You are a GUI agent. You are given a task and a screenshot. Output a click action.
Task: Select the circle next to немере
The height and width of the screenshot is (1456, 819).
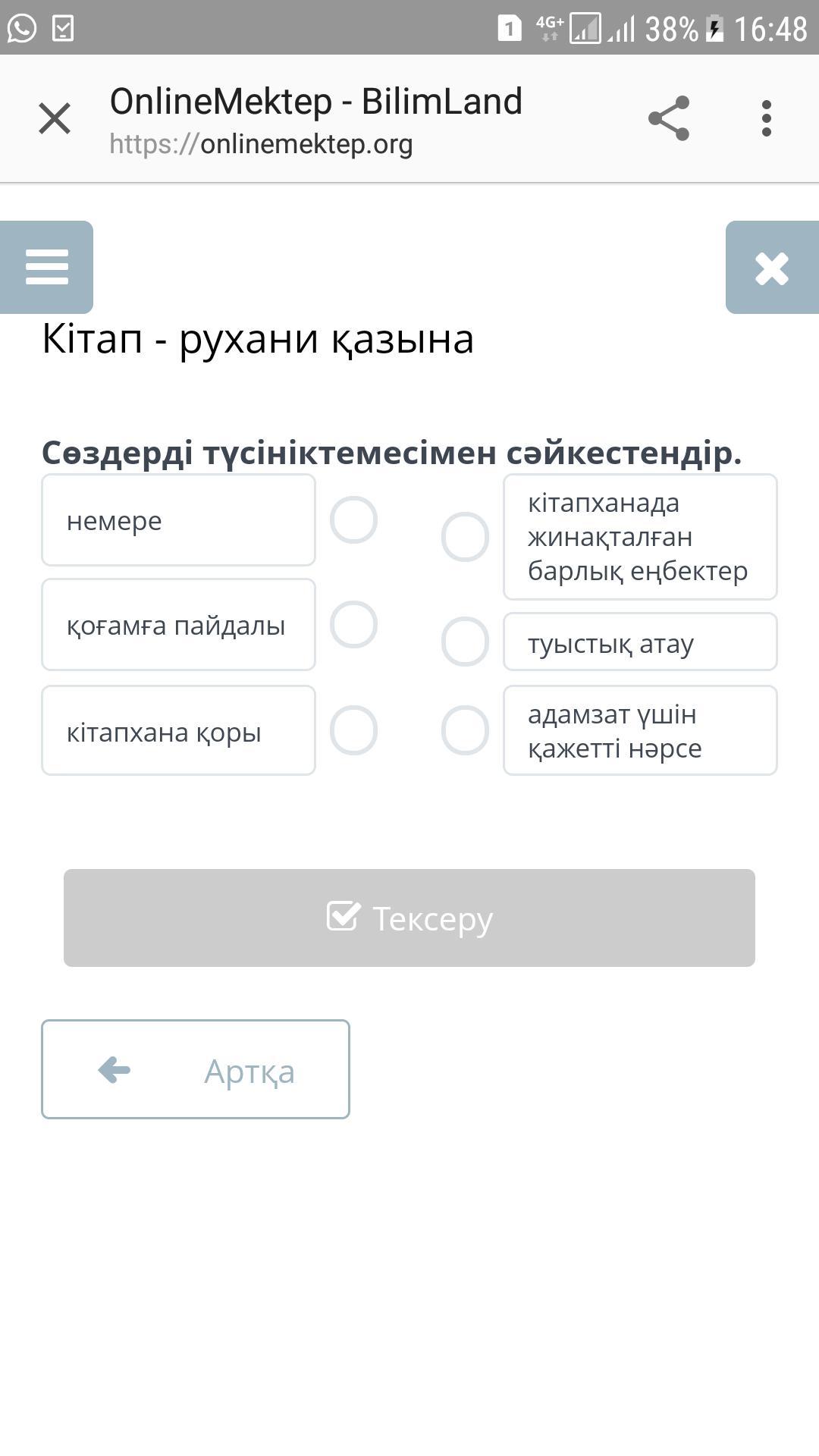(x=353, y=520)
